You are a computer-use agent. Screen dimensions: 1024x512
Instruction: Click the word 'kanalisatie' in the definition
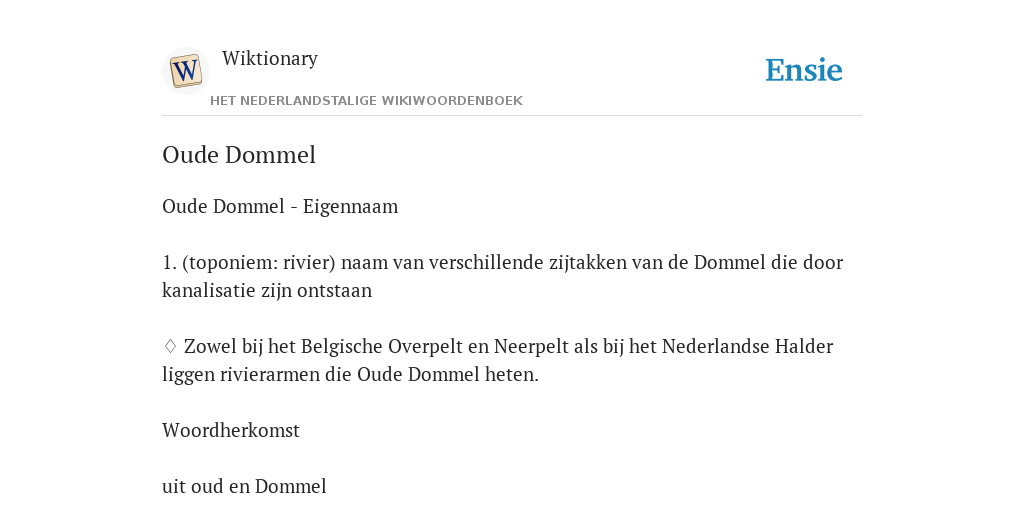tap(209, 291)
